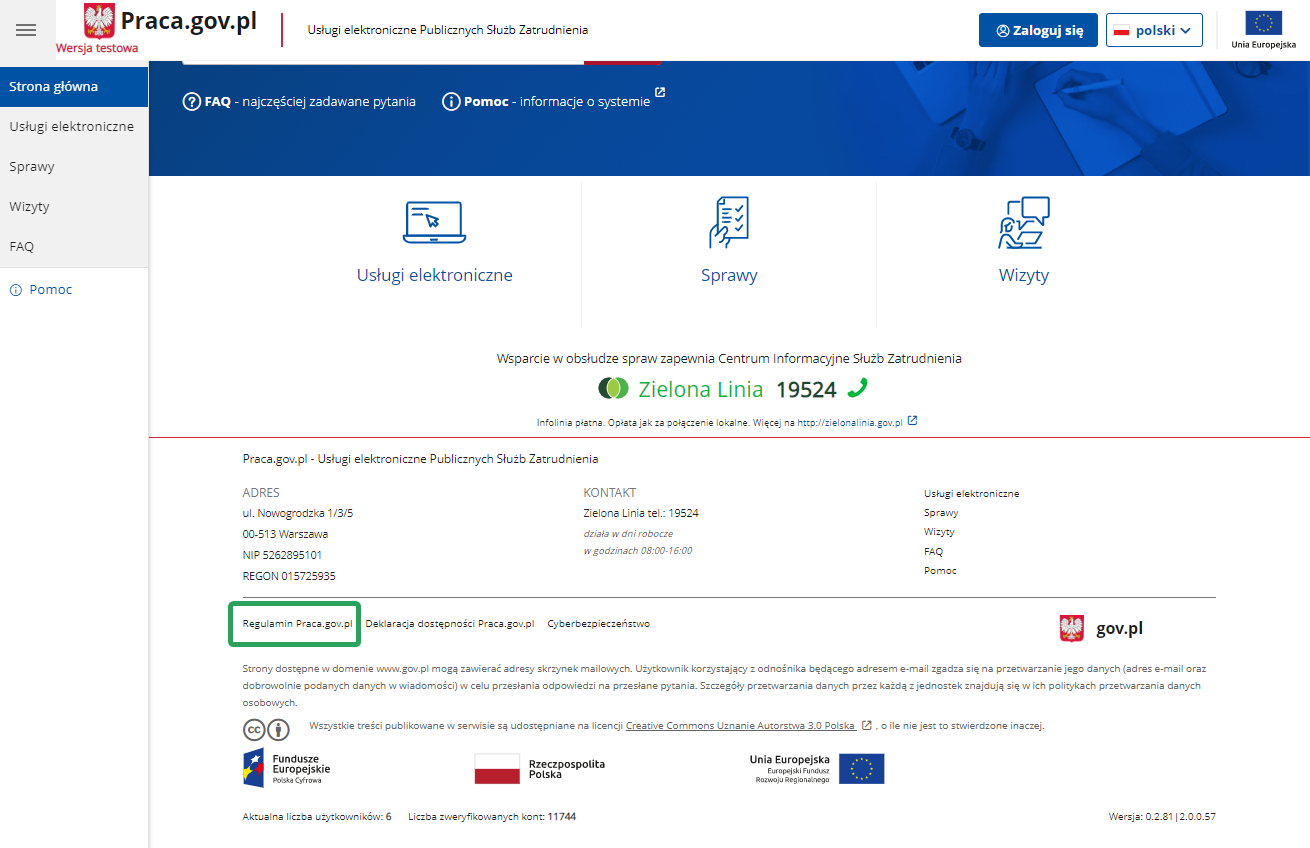Viewport: 1310px width, 848px height.
Task: Open Deklaracja dostępności Praca.gov.pl link
Action: tap(450, 623)
